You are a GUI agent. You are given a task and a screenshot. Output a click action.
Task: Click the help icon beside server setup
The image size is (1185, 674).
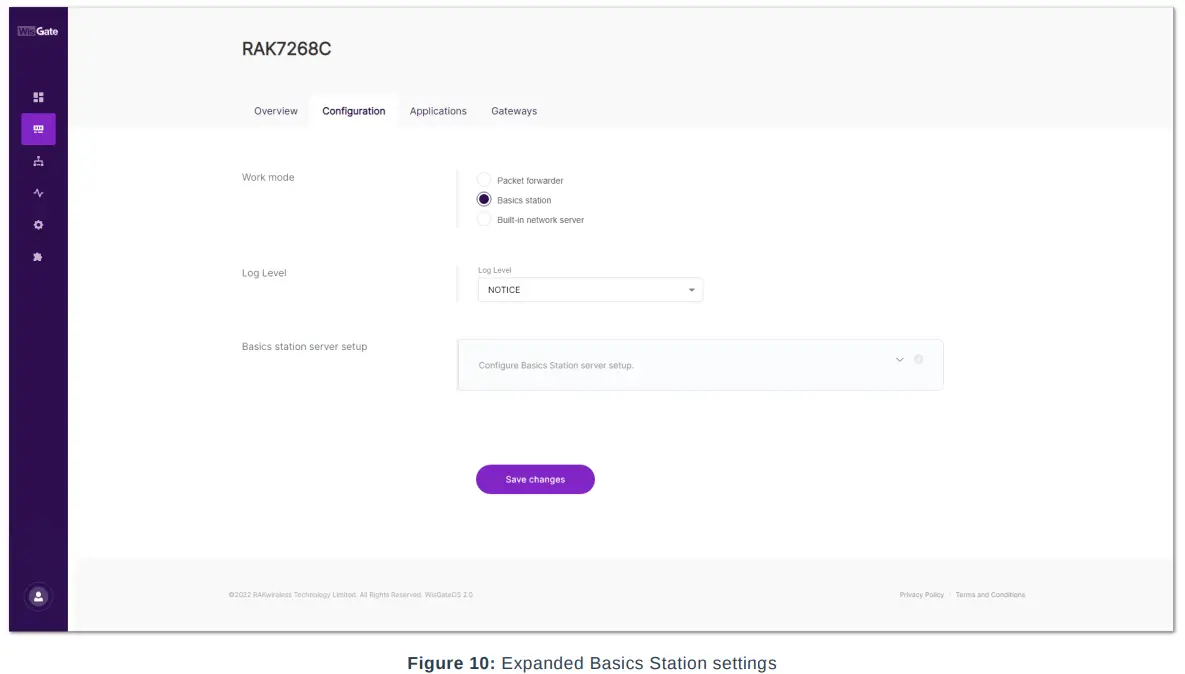[x=918, y=359]
